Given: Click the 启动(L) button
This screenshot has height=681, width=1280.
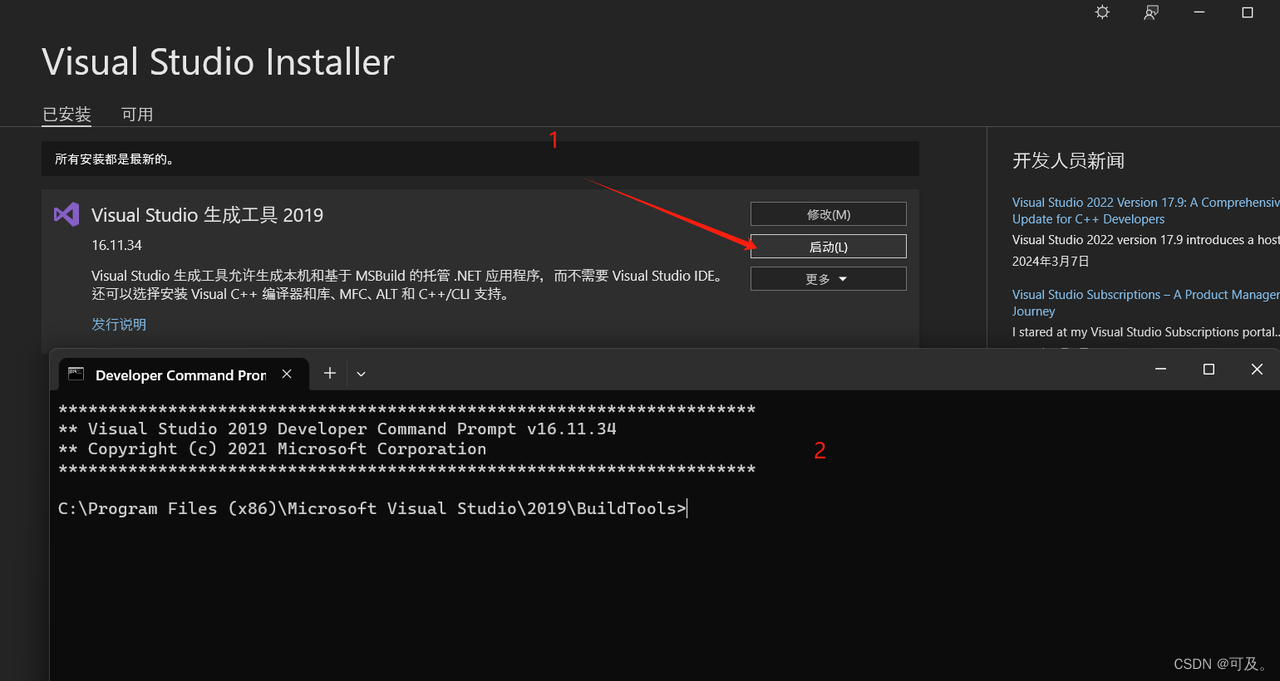Looking at the screenshot, I should (x=828, y=247).
